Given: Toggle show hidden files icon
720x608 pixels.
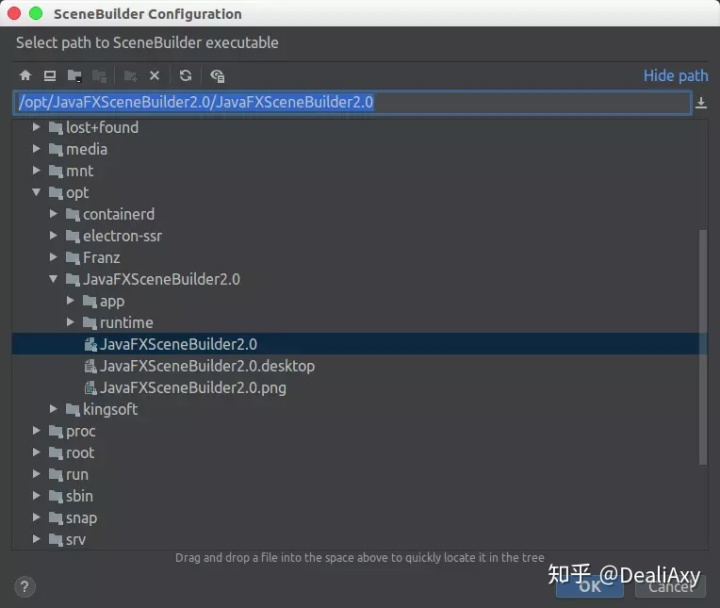Looking at the screenshot, I should click(217, 76).
